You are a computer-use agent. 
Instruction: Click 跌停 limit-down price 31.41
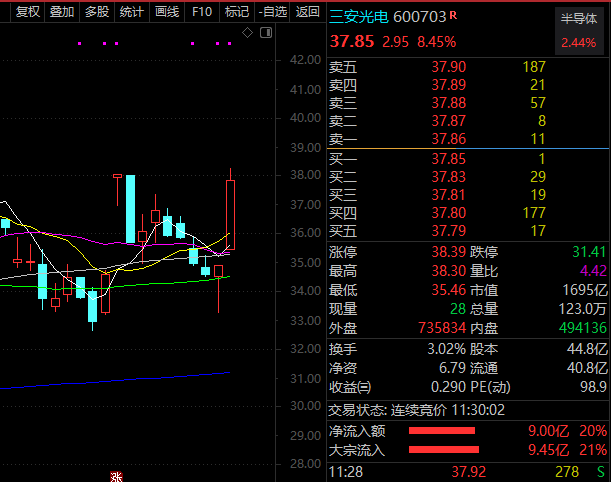(589, 252)
